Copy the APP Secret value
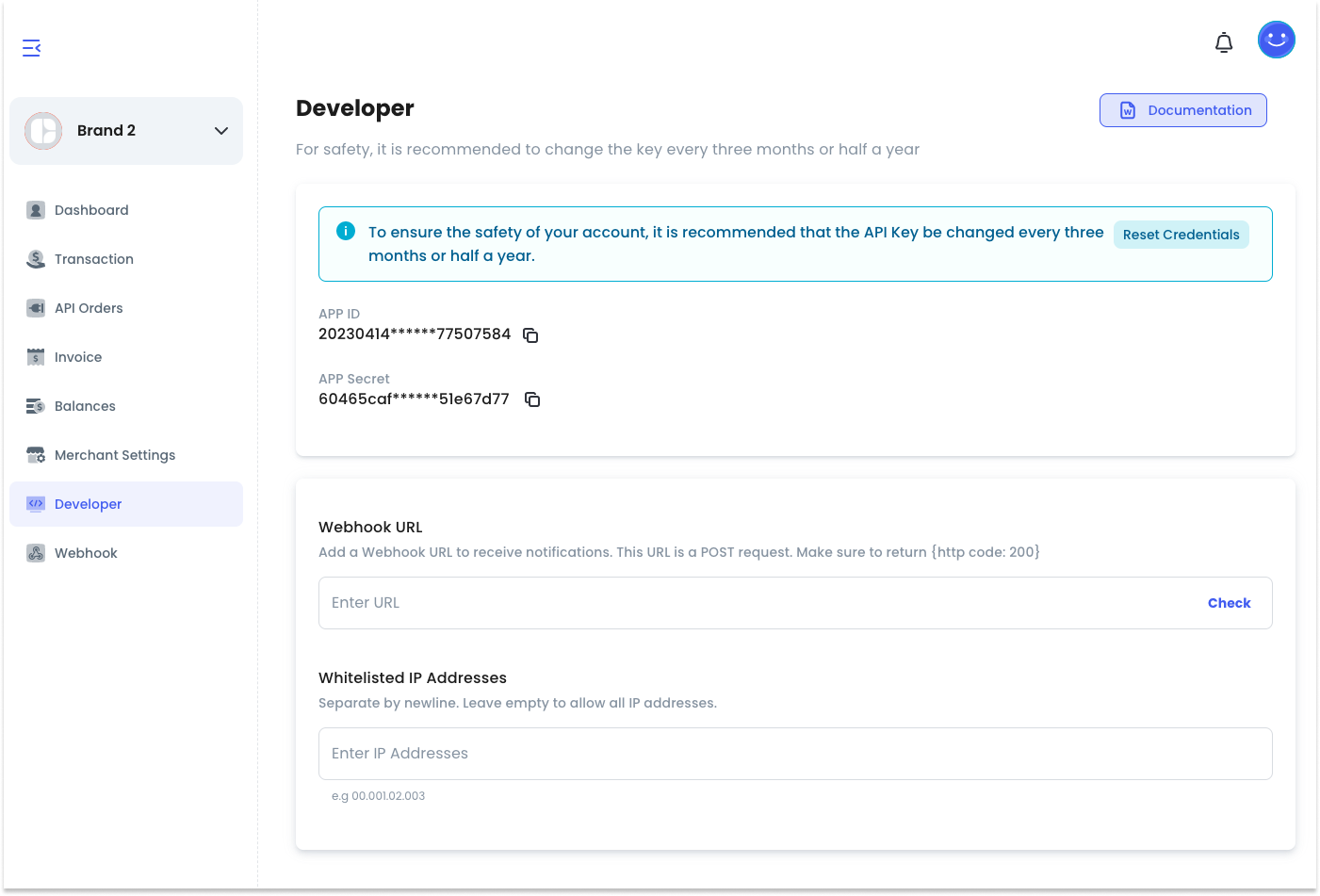Image resolution: width=1320 pixels, height=896 pixels. pos(532,399)
